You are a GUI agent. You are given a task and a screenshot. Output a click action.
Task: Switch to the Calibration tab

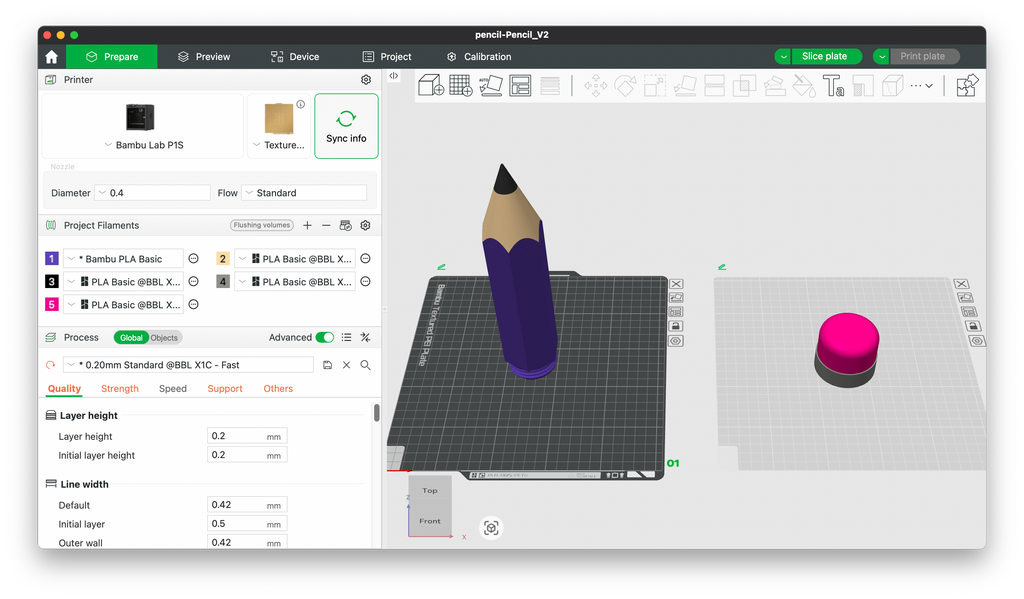click(x=479, y=57)
